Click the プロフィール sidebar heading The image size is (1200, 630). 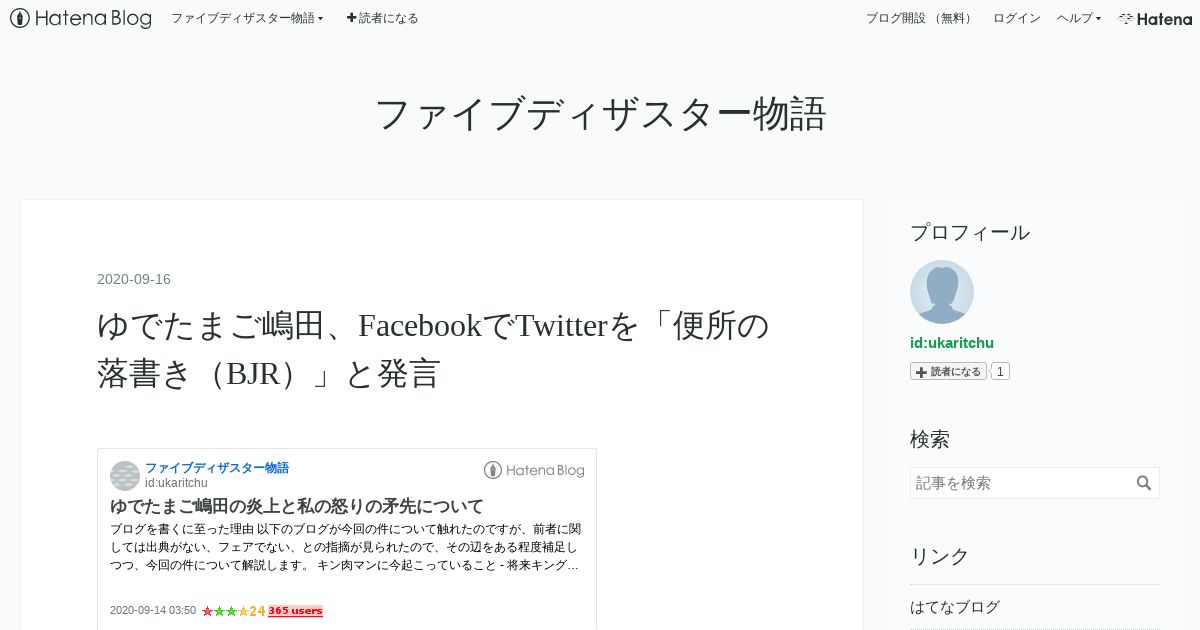point(970,233)
